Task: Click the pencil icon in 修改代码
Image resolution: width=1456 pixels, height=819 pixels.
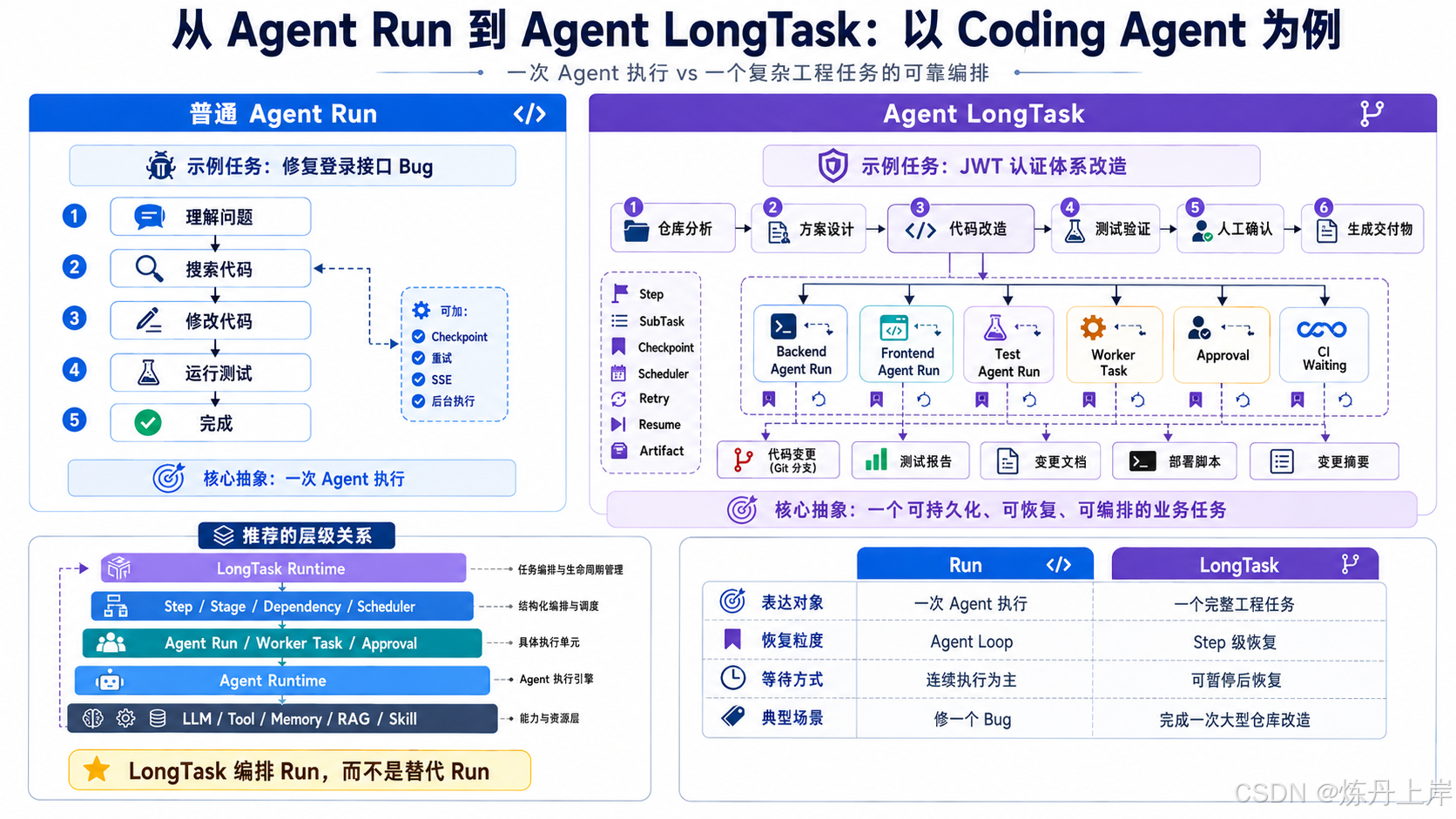Action: (x=149, y=320)
